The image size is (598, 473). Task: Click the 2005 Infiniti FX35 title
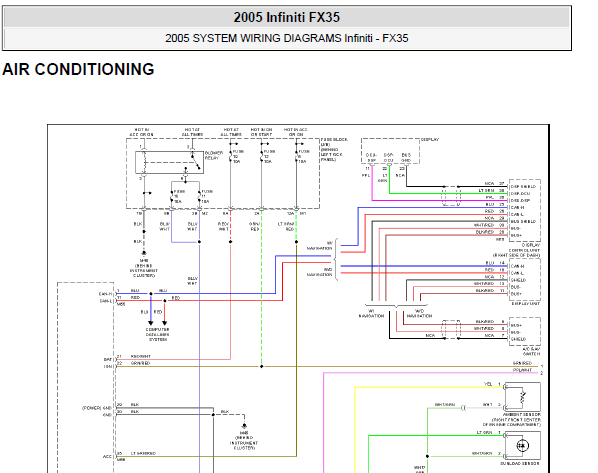click(x=287, y=17)
